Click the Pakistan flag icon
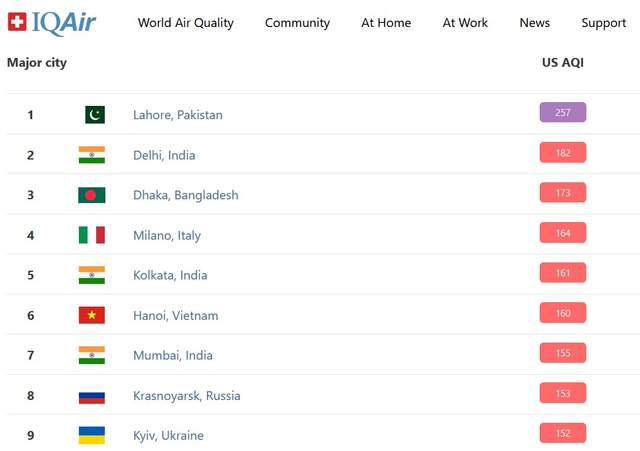Viewport: 640px width, 451px height. [x=94, y=115]
